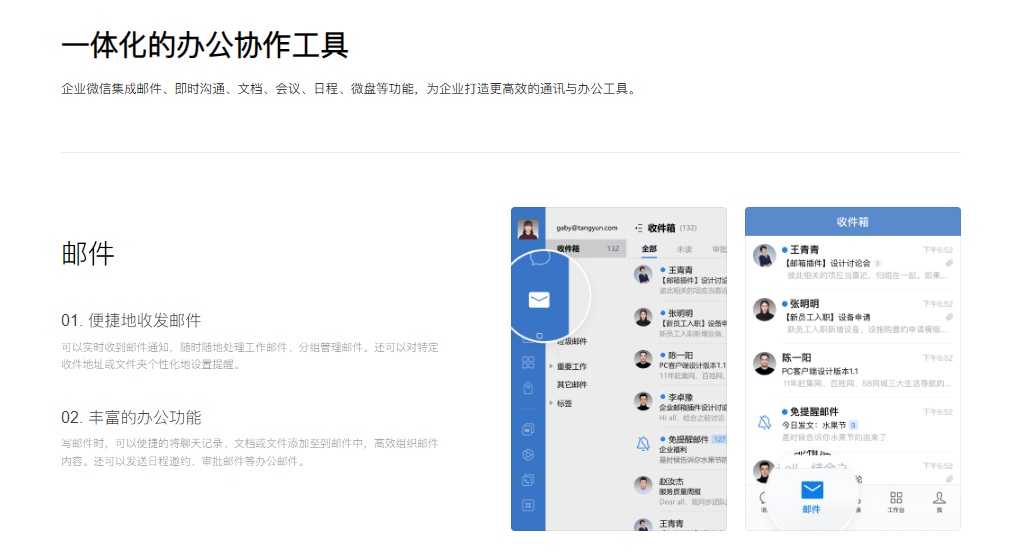Screen dimensions: 1036x555
Task: Expand the 标签 folder in desktop mail tree
Action: (565, 403)
